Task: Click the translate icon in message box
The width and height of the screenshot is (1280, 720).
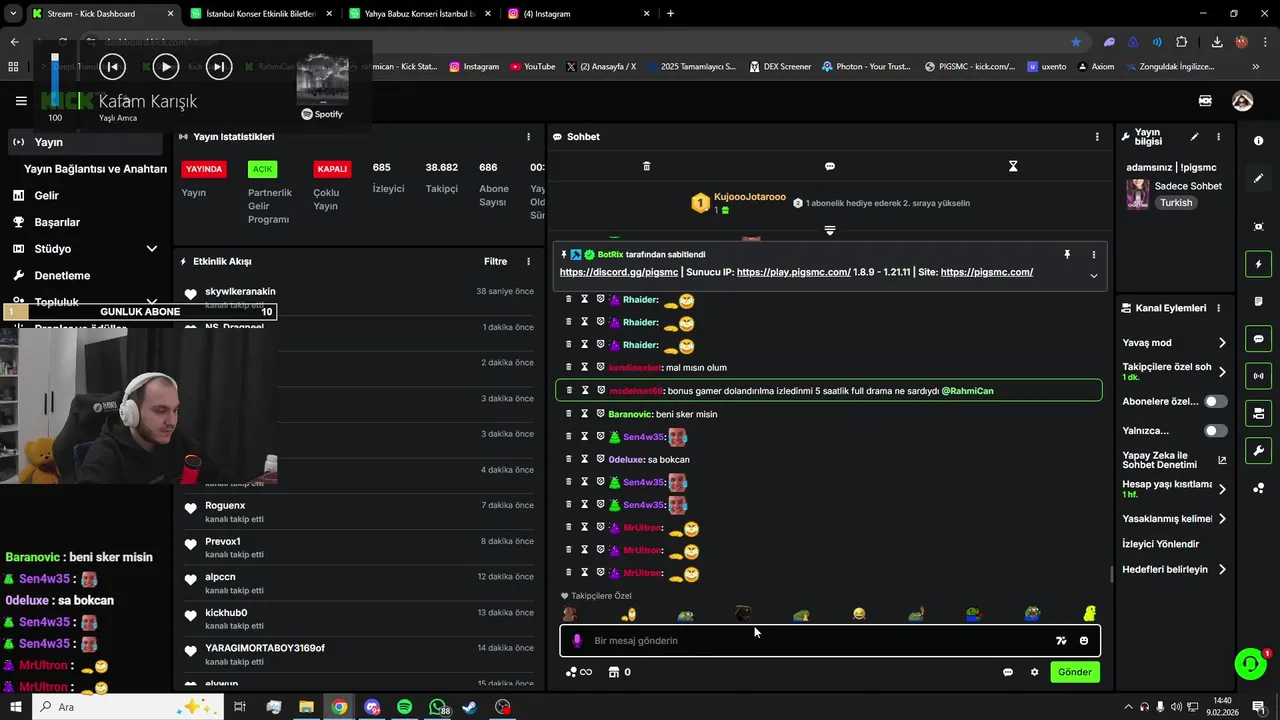Action: tap(1061, 641)
